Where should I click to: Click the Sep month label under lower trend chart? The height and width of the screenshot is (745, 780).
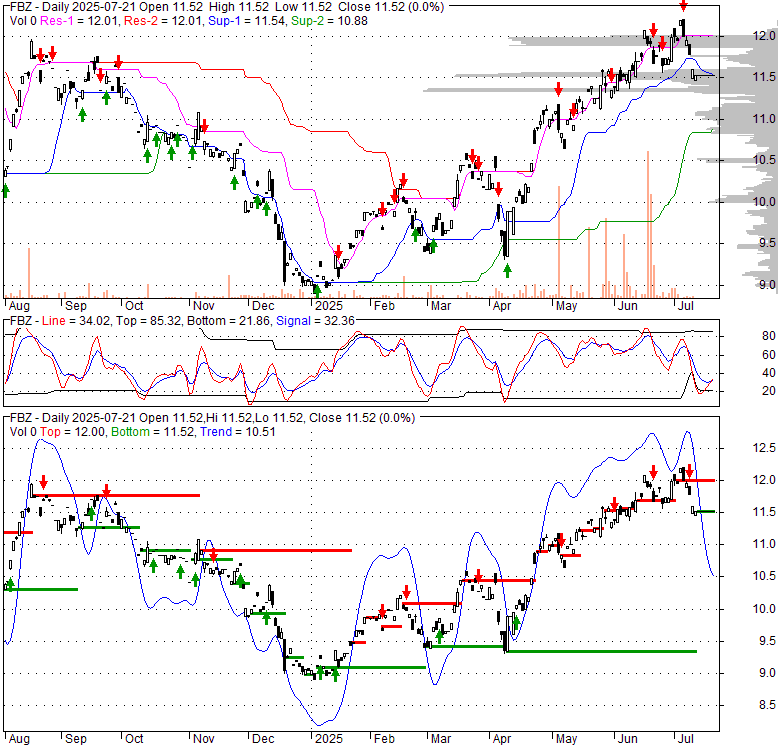[x=76, y=739]
